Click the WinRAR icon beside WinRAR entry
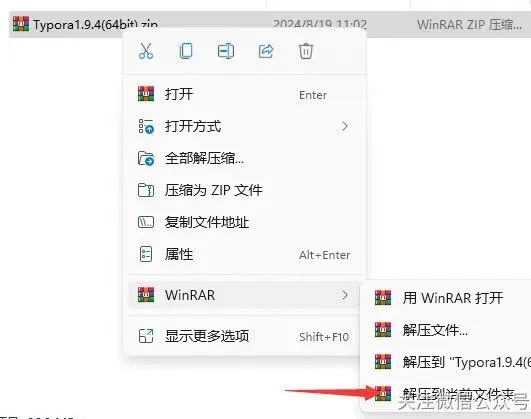The height and width of the screenshot is (419, 531). click(146, 295)
